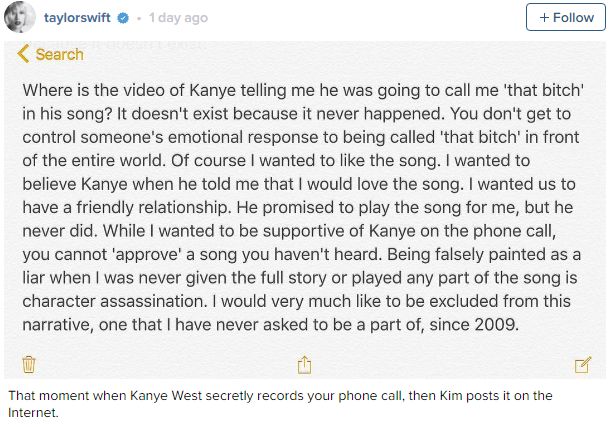The height and width of the screenshot is (427, 611).
Task: Open the taylorswift username link
Action: coord(77,18)
